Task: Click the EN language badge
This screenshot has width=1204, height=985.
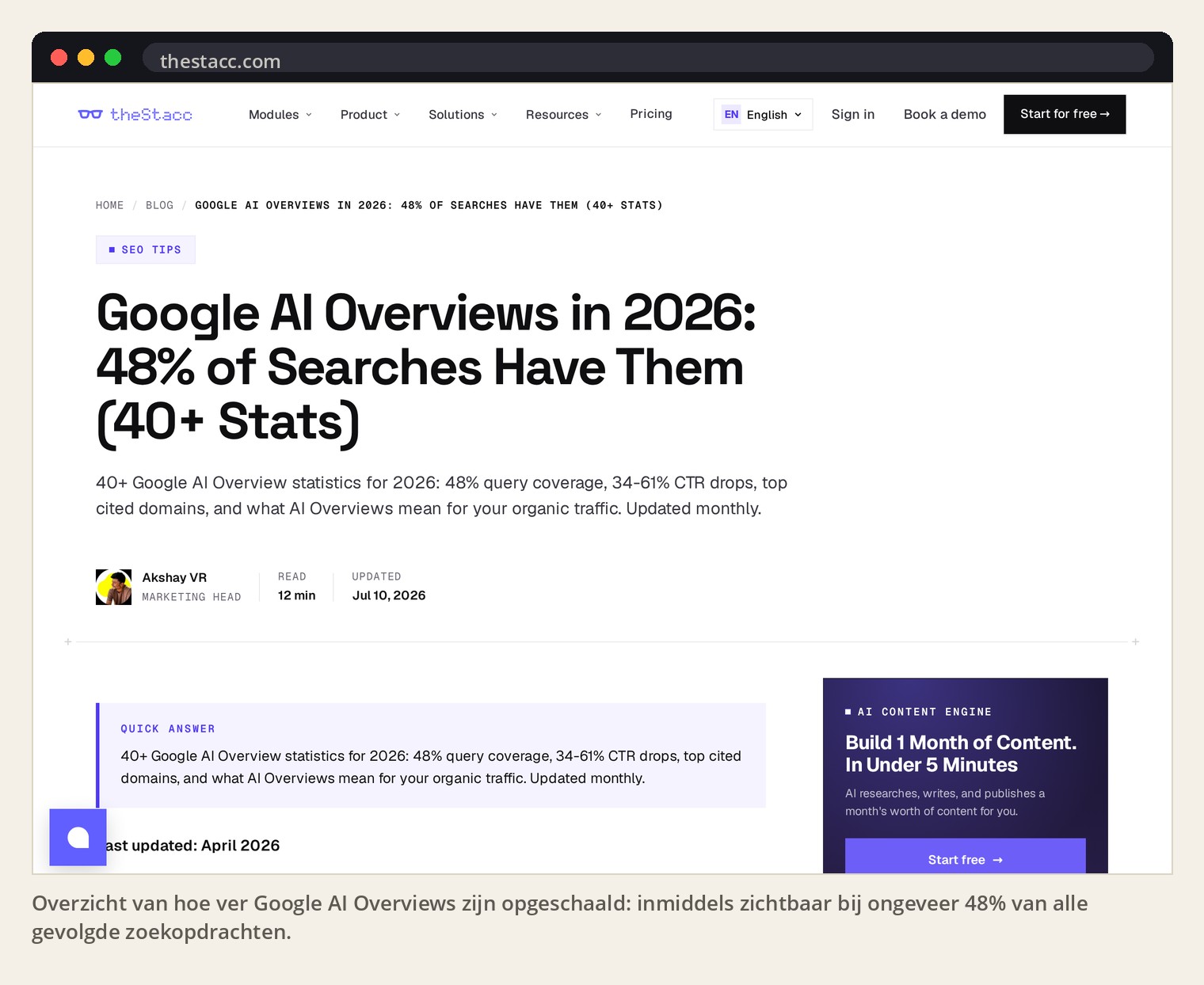Action: [731, 115]
